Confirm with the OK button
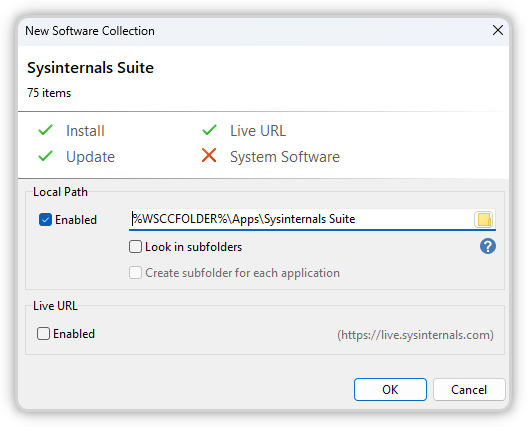 (x=390, y=389)
